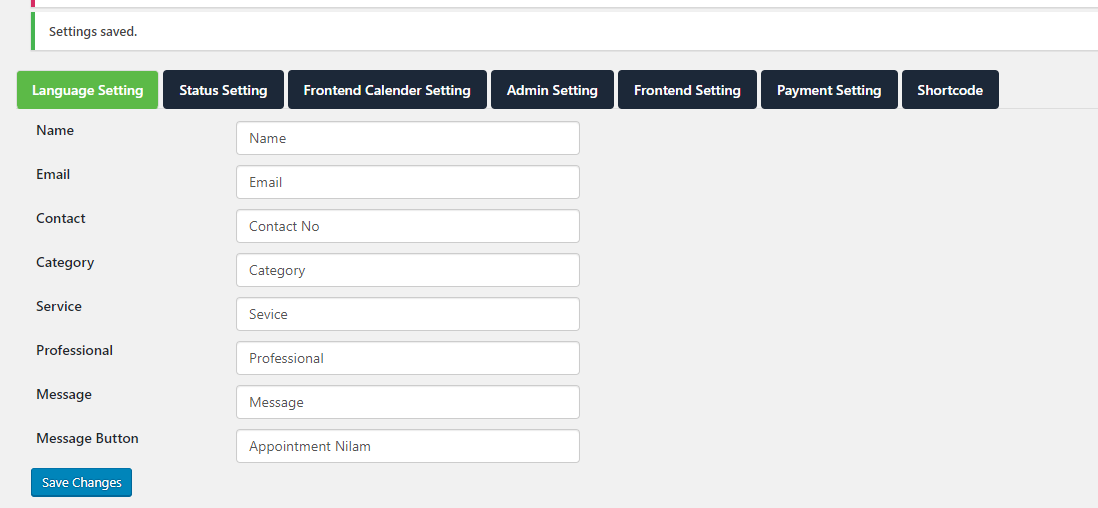
Task: Select the Message text box
Action: (408, 402)
